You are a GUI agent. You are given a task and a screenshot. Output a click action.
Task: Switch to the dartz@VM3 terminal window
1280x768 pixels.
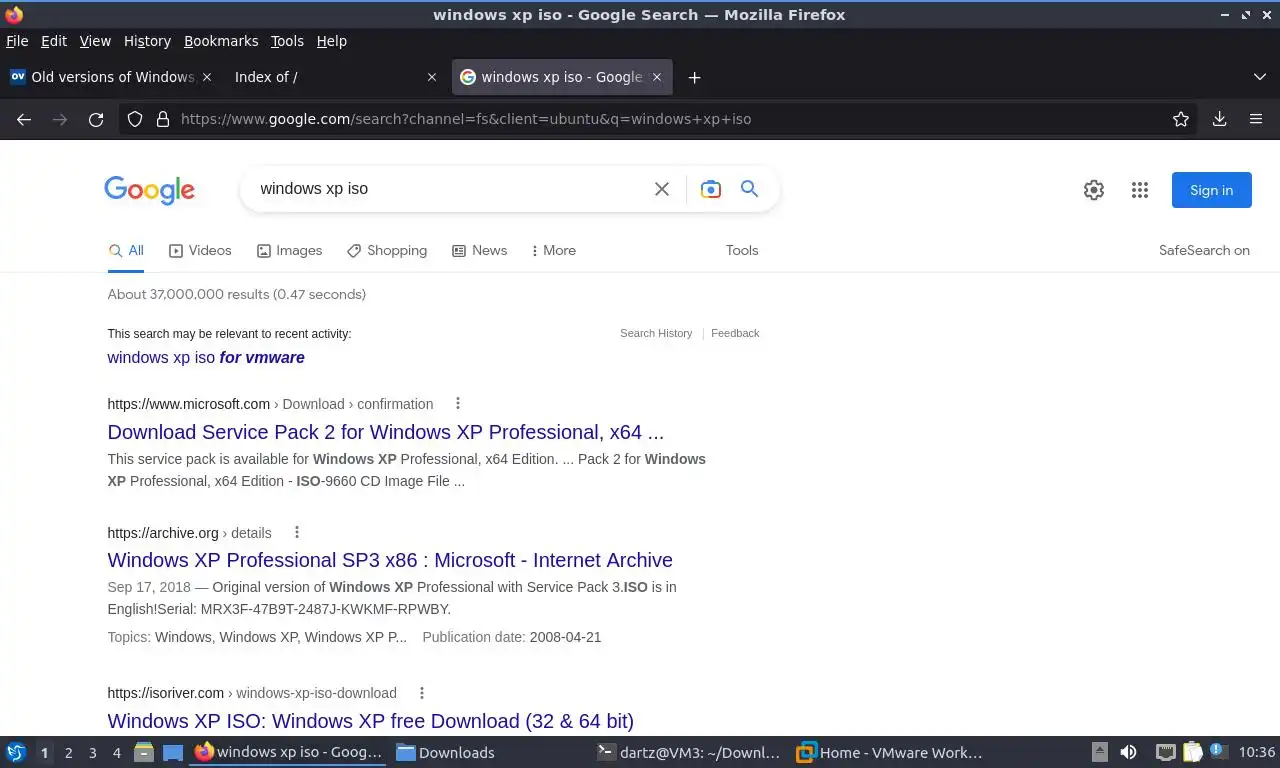pyautogui.click(x=690, y=752)
